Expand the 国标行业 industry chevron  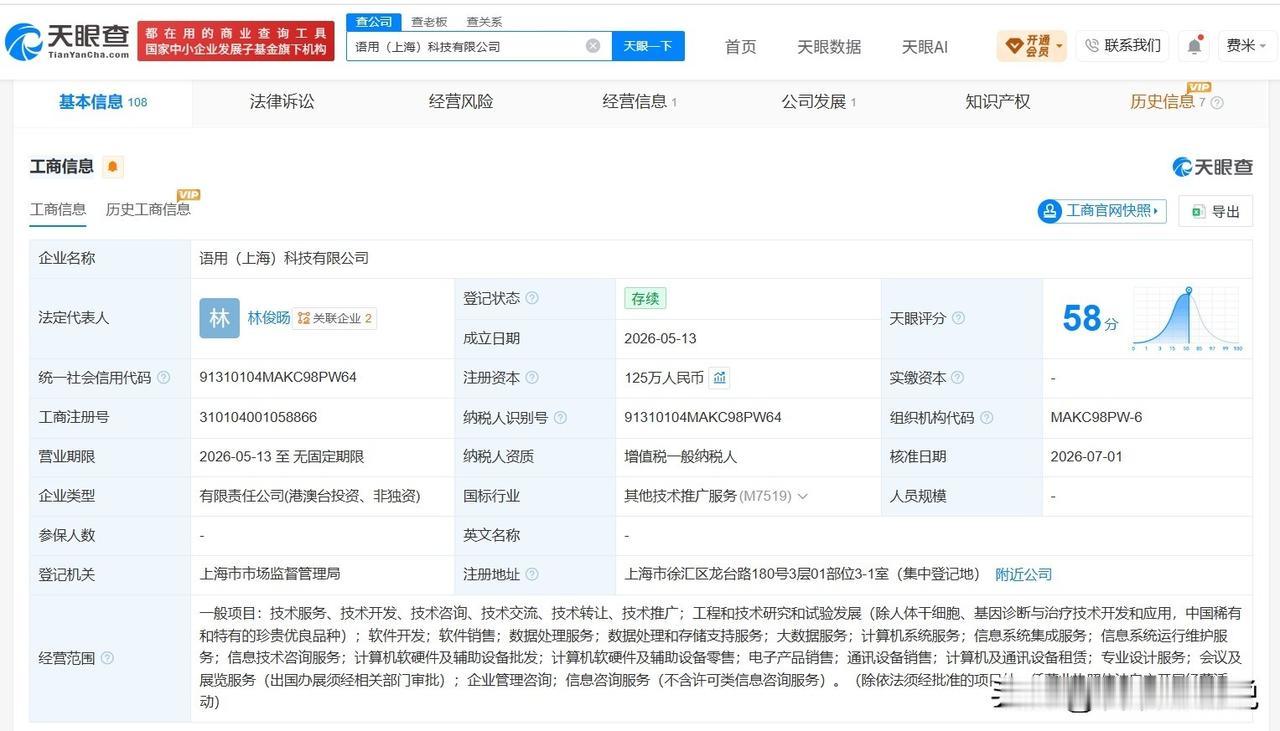click(x=802, y=496)
